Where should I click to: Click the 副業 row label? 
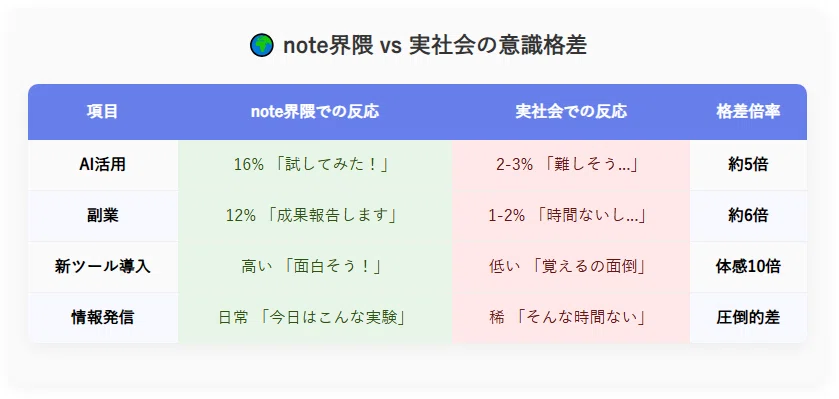coord(103,216)
